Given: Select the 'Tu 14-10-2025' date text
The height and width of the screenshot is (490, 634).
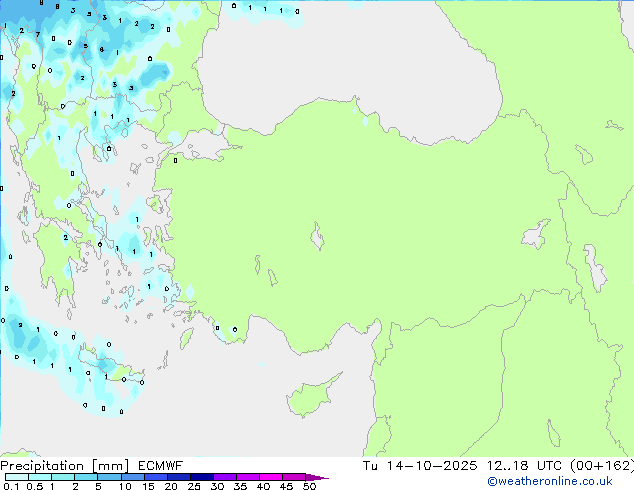Looking at the screenshot, I should [x=419, y=466].
